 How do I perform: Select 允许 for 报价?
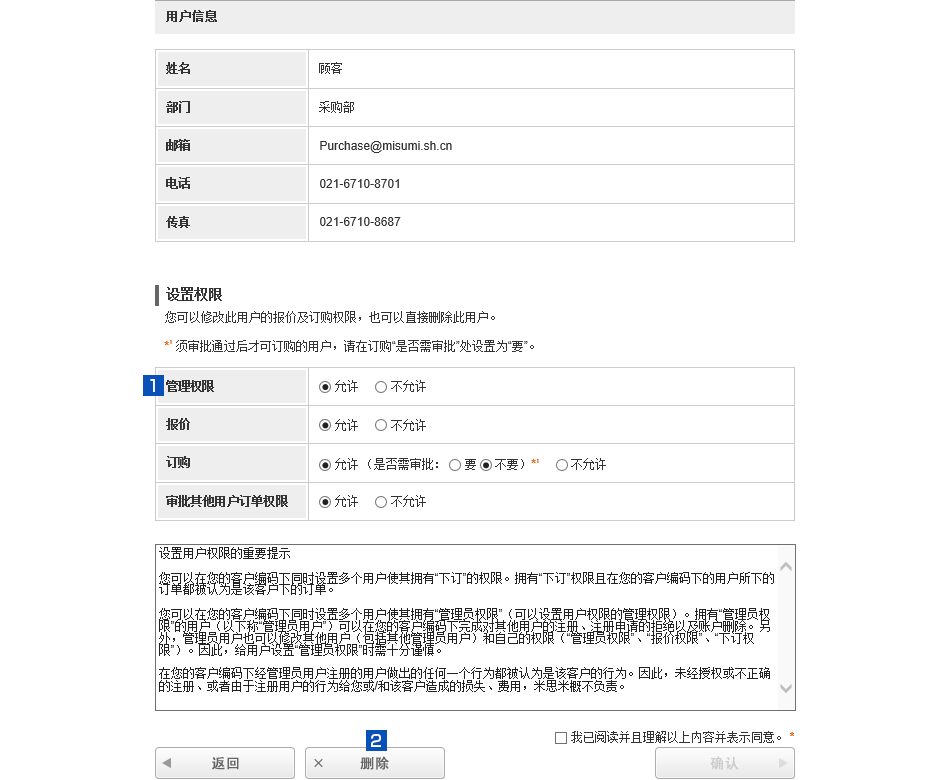[x=325, y=425]
